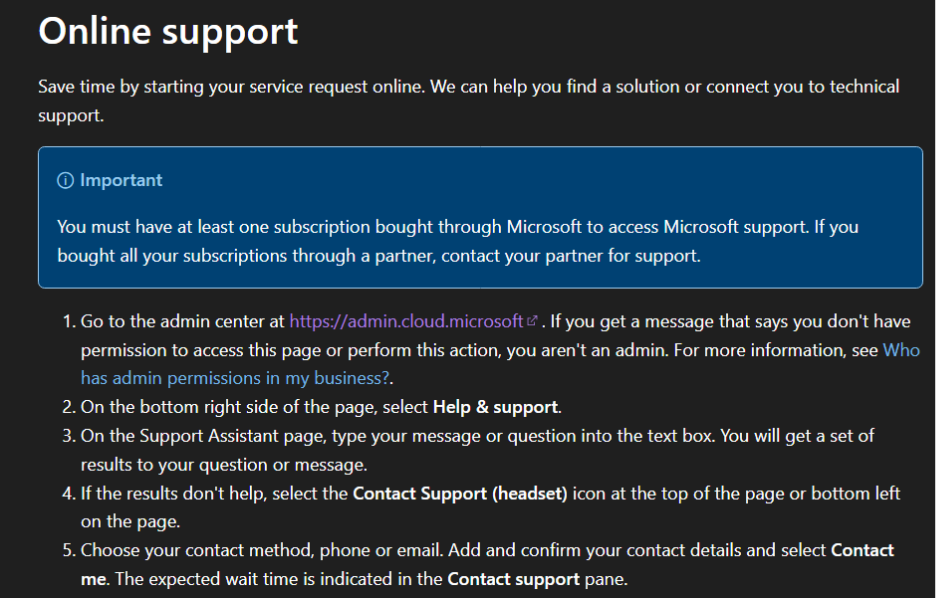Click the external link icon after admin URL
Screen dimensions: 936x598
tap(532, 320)
